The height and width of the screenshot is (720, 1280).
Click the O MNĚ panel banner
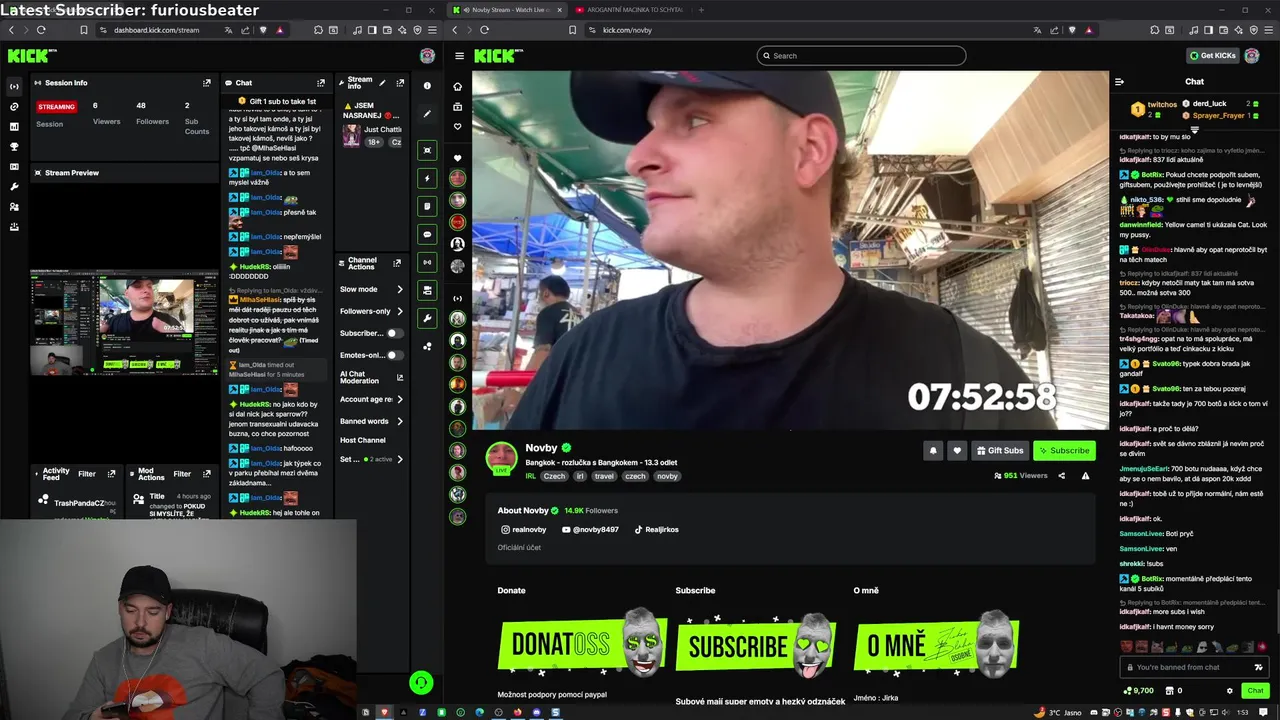pos(937,643)
